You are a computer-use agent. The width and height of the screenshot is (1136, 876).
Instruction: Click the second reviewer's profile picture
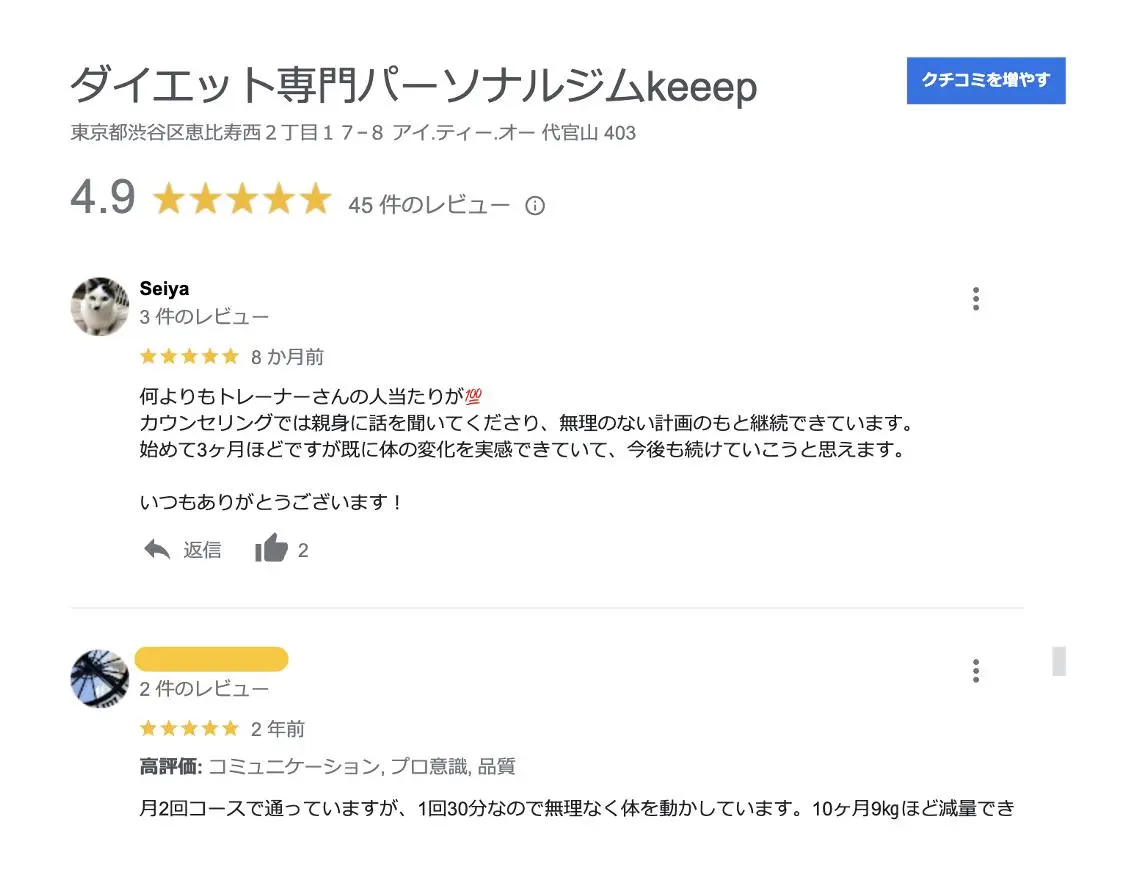tap(100, 678)
